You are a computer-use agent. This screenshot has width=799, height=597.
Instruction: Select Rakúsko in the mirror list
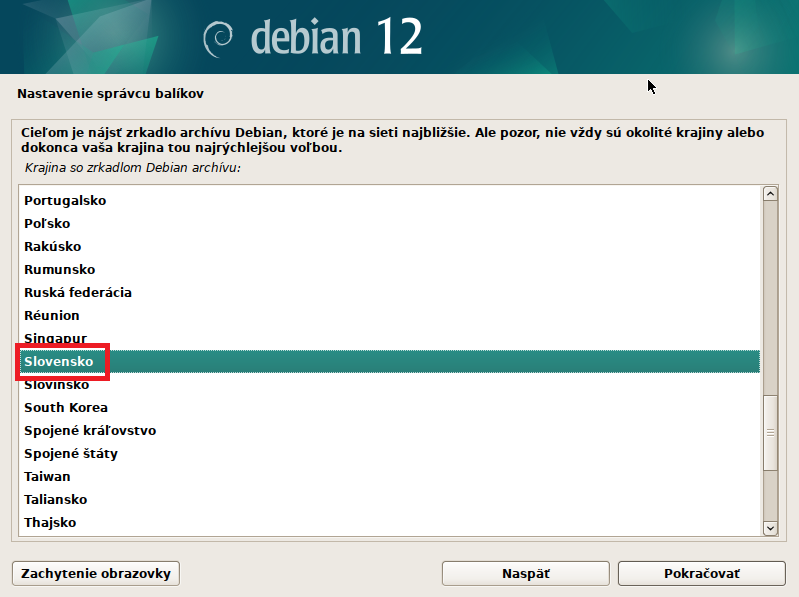[53, 246]
